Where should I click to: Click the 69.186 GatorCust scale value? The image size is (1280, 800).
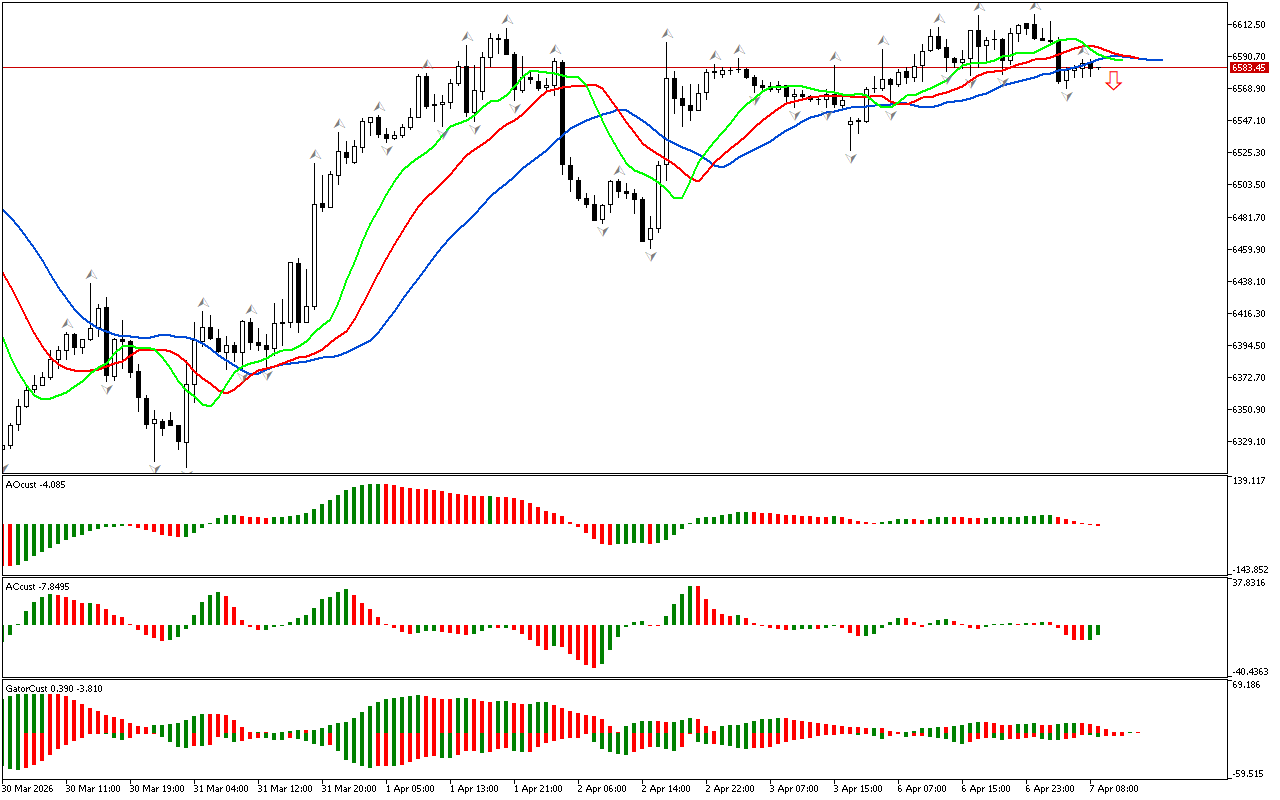1249,685
